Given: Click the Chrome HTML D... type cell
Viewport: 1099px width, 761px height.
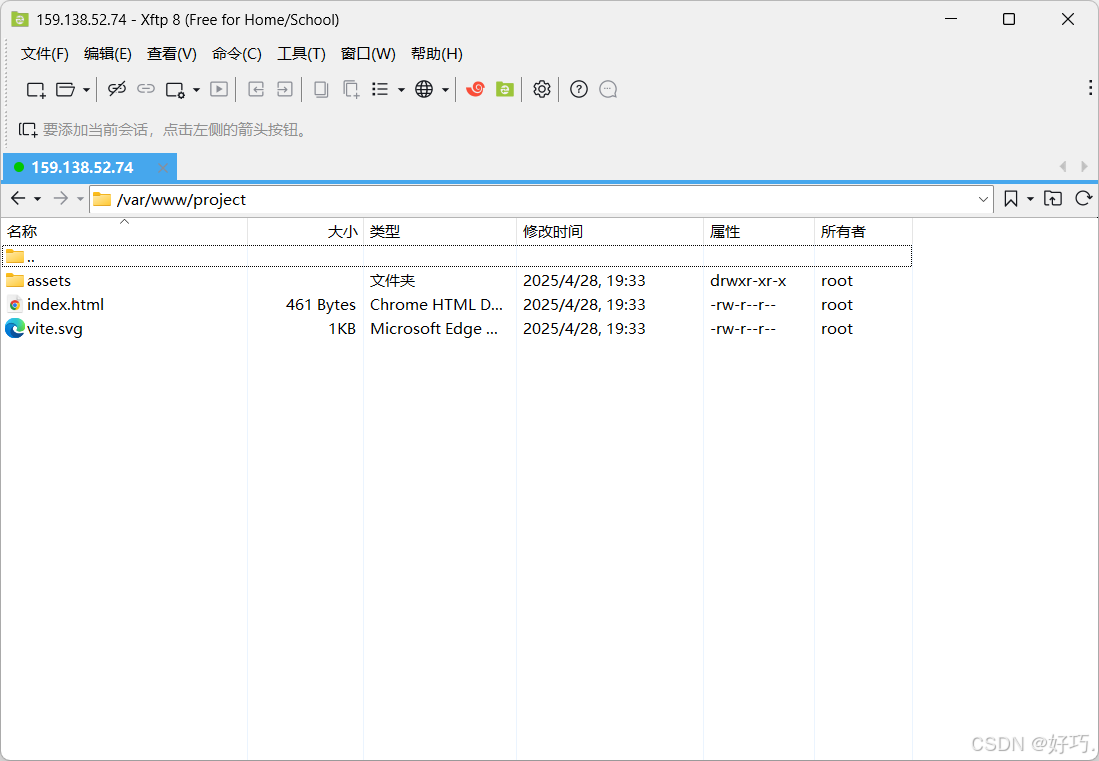Looking at the screenshot, I should click(x=436, y=305).
